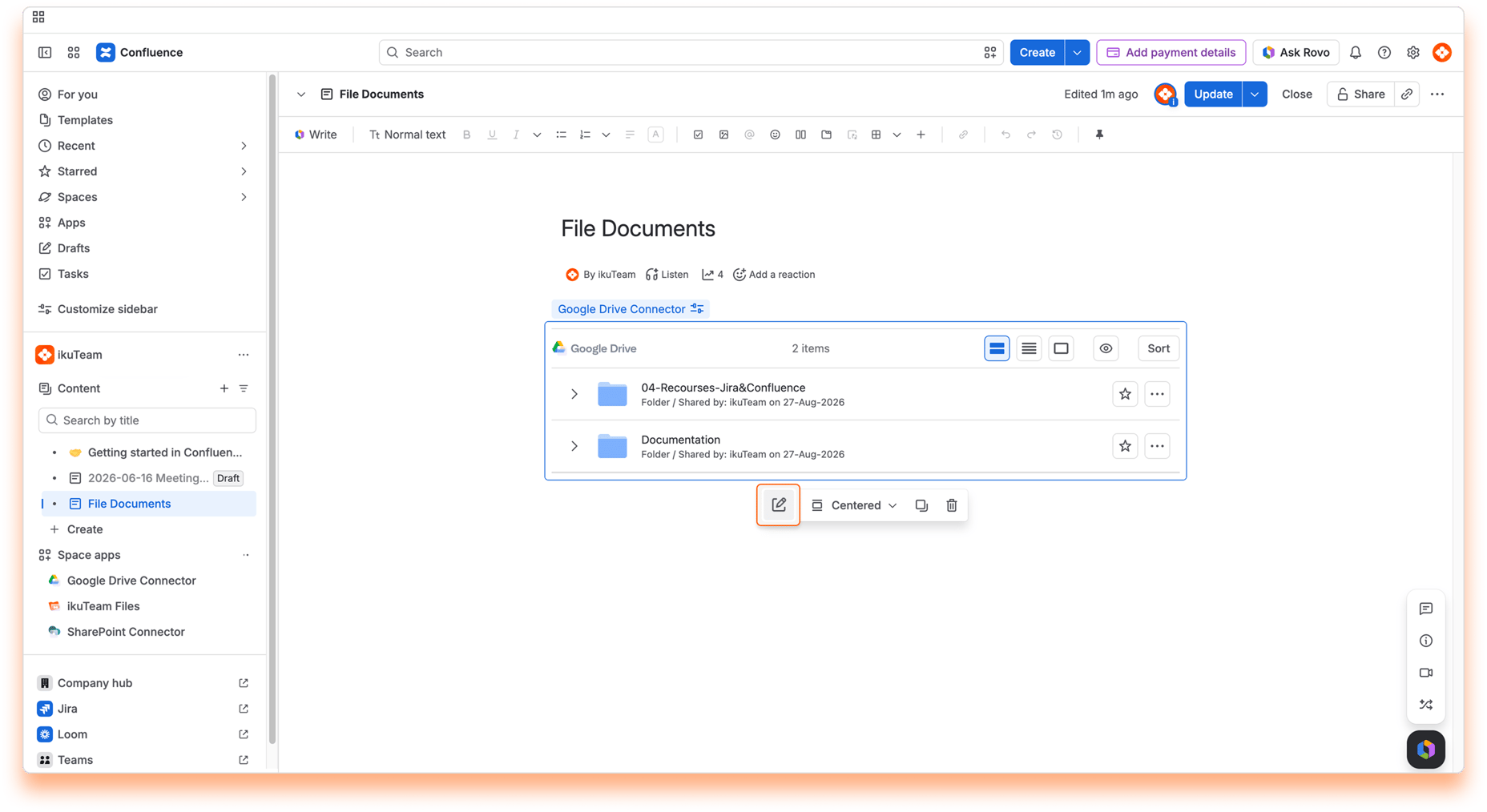Toggle the eye preview button in Google Drive
This screenshot has height=812, width=1487.
click(1106, 348)
